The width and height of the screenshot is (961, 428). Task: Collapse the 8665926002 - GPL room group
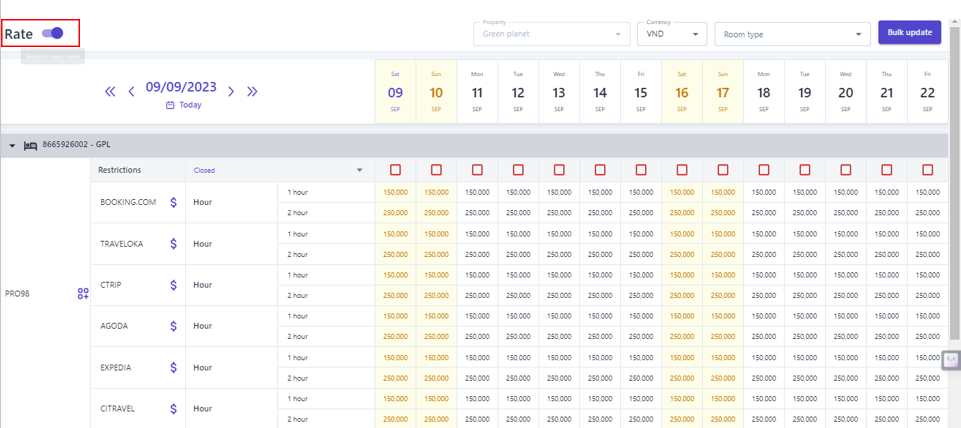coord(13,146)
